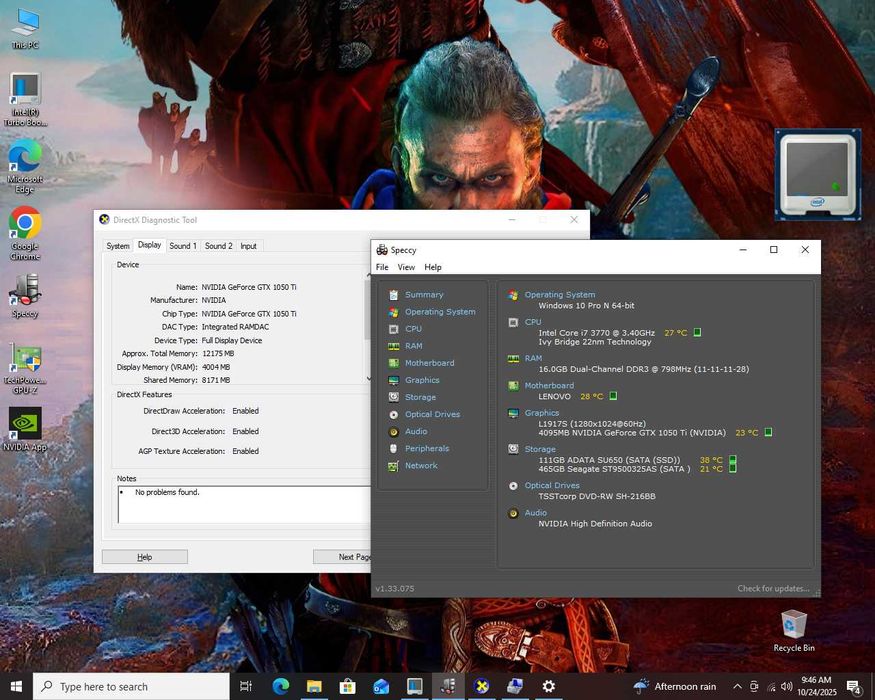This screenshot has width=875, height=700.
Task: Click green temperature indicator beside GPU 23 °C
Action: (768, 432)
